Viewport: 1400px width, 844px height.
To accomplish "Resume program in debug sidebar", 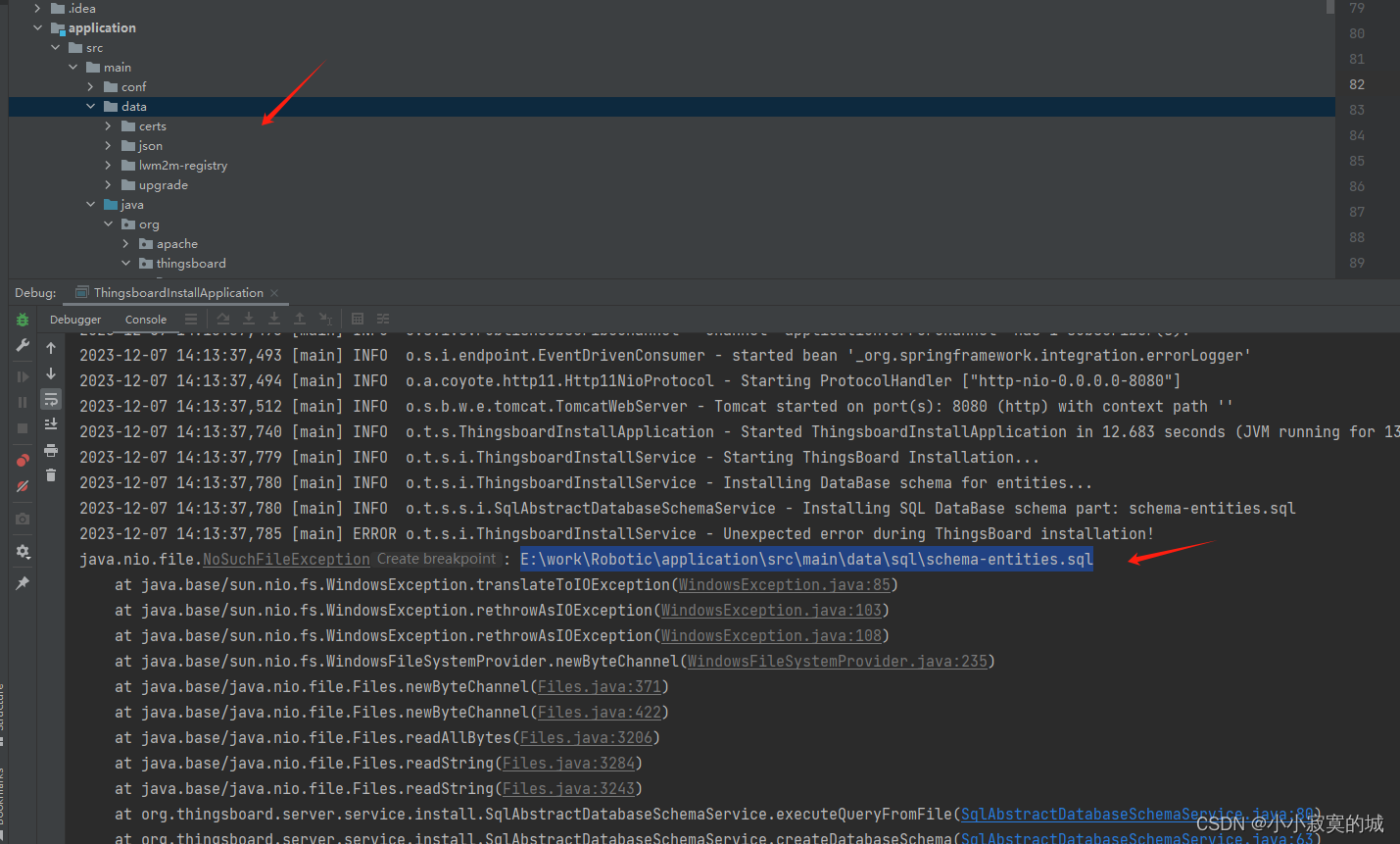I will click(23, 376).
